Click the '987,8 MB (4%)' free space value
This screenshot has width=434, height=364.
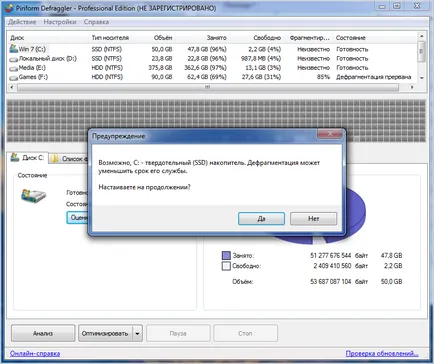(x=261, y=58)
